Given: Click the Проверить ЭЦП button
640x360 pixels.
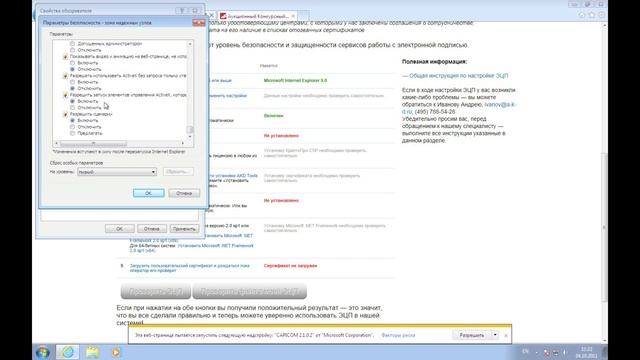Looking at the screenshot, I should click(156, 291).
